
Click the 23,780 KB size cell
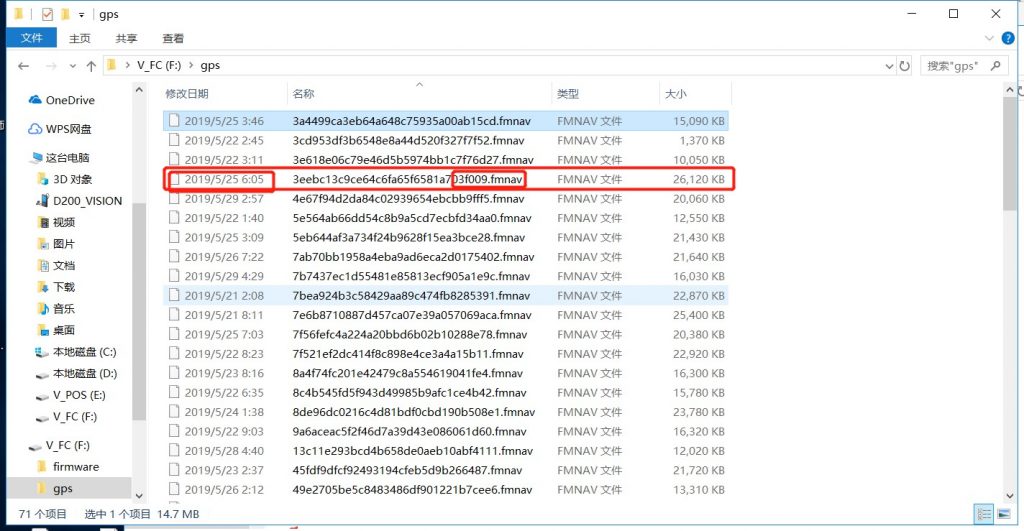699,412
